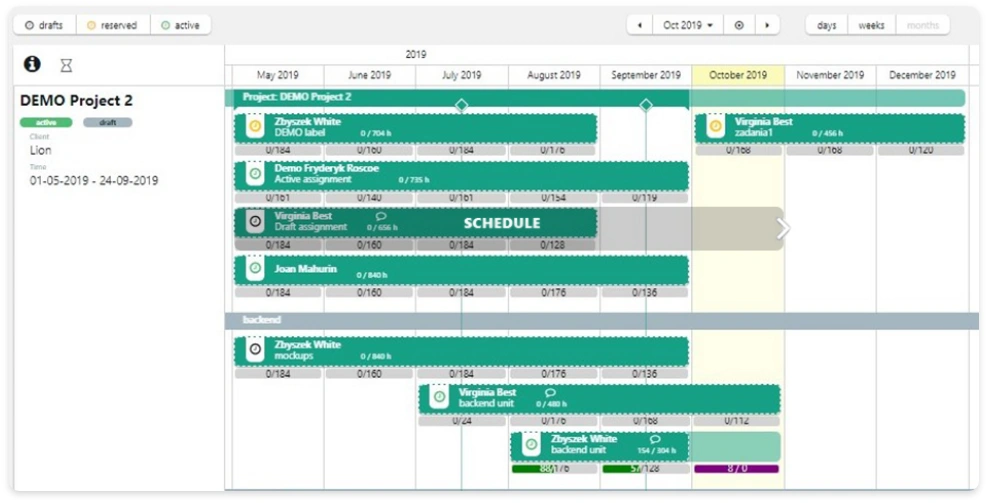Click status icon on Demo Fryderyk Roscoe assignment

(255, 173)
